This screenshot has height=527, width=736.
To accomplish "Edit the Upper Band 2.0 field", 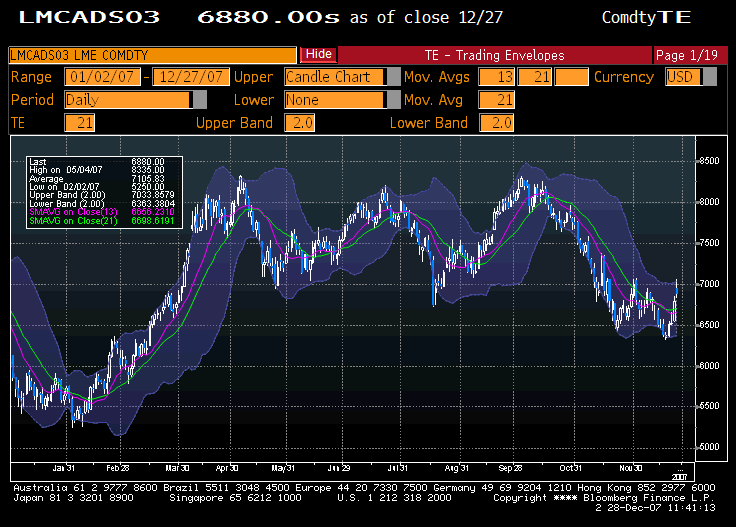I will point(299,123).
